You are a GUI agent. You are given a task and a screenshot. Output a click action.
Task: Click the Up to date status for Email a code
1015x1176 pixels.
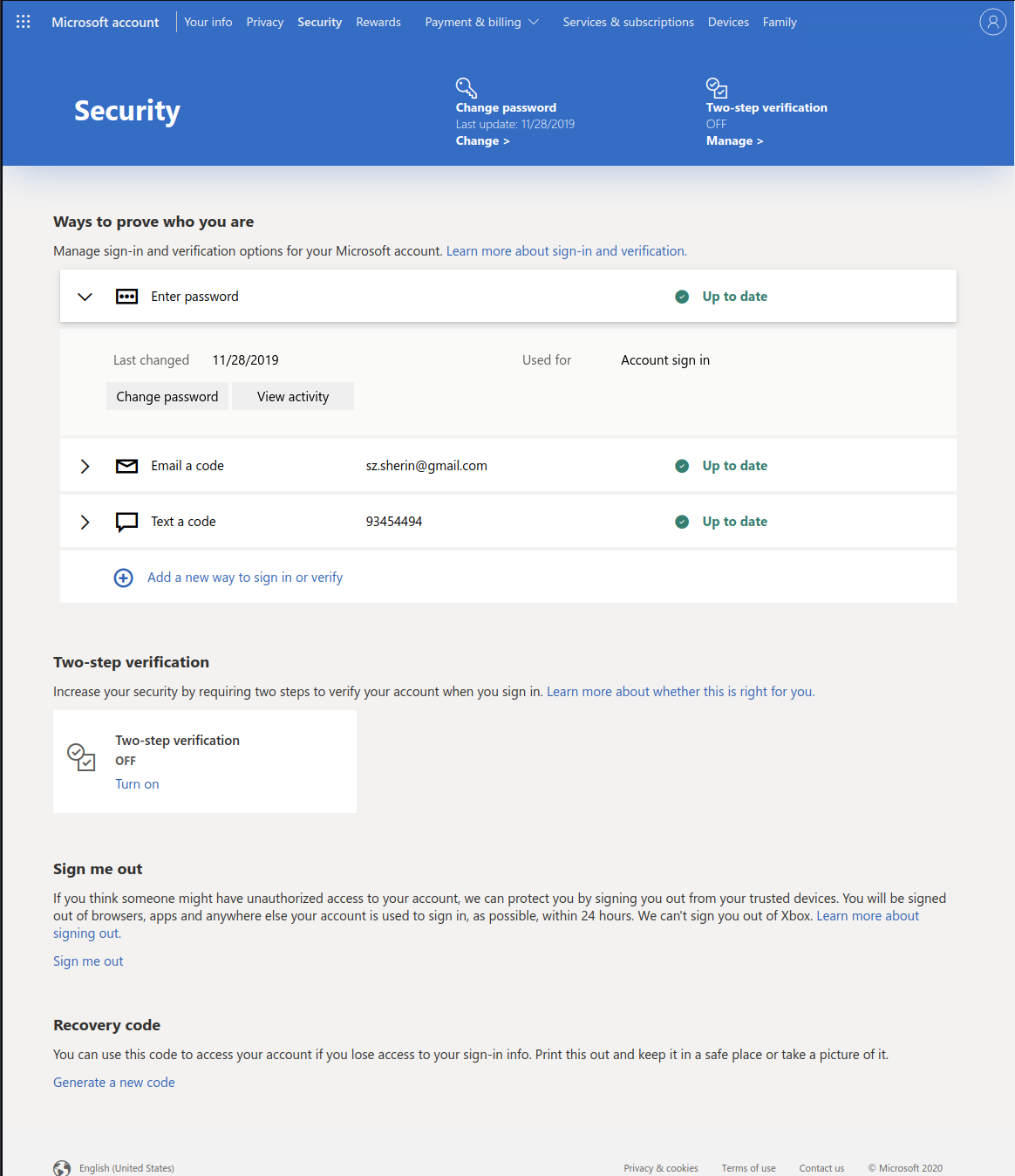(x=735, y=466)
